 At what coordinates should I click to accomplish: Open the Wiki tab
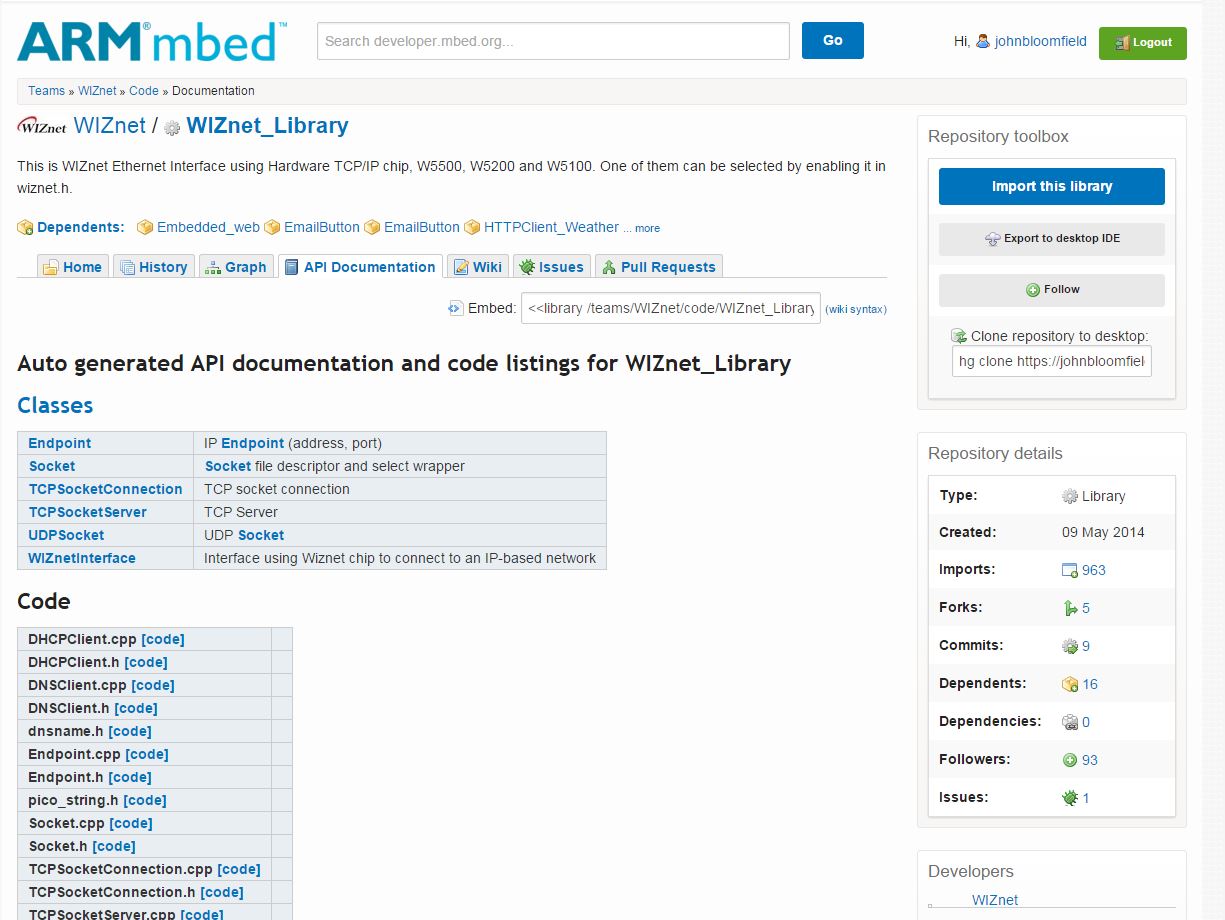pos(477,267)
